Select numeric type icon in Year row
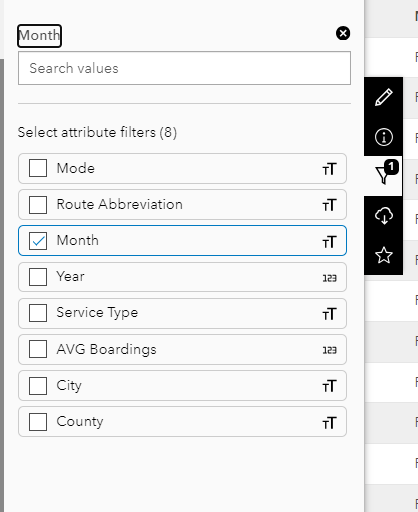This screenshot has width=418, height=512. (x=329, y=278)
